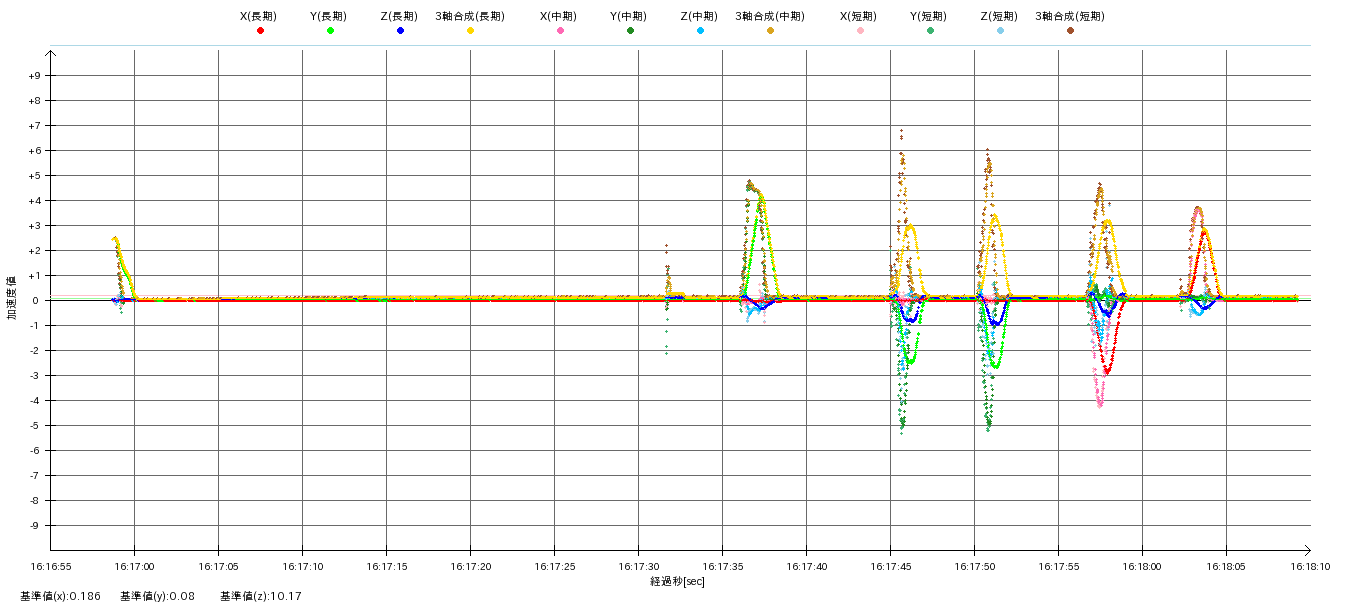The image size is (1350, 610).
Task: Click the red X(長期) legend marker dot
Action: click(260, 31)
